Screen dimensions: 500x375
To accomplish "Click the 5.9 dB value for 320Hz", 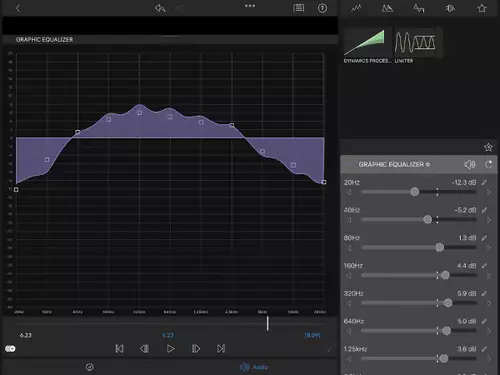I will coord(467,293).
